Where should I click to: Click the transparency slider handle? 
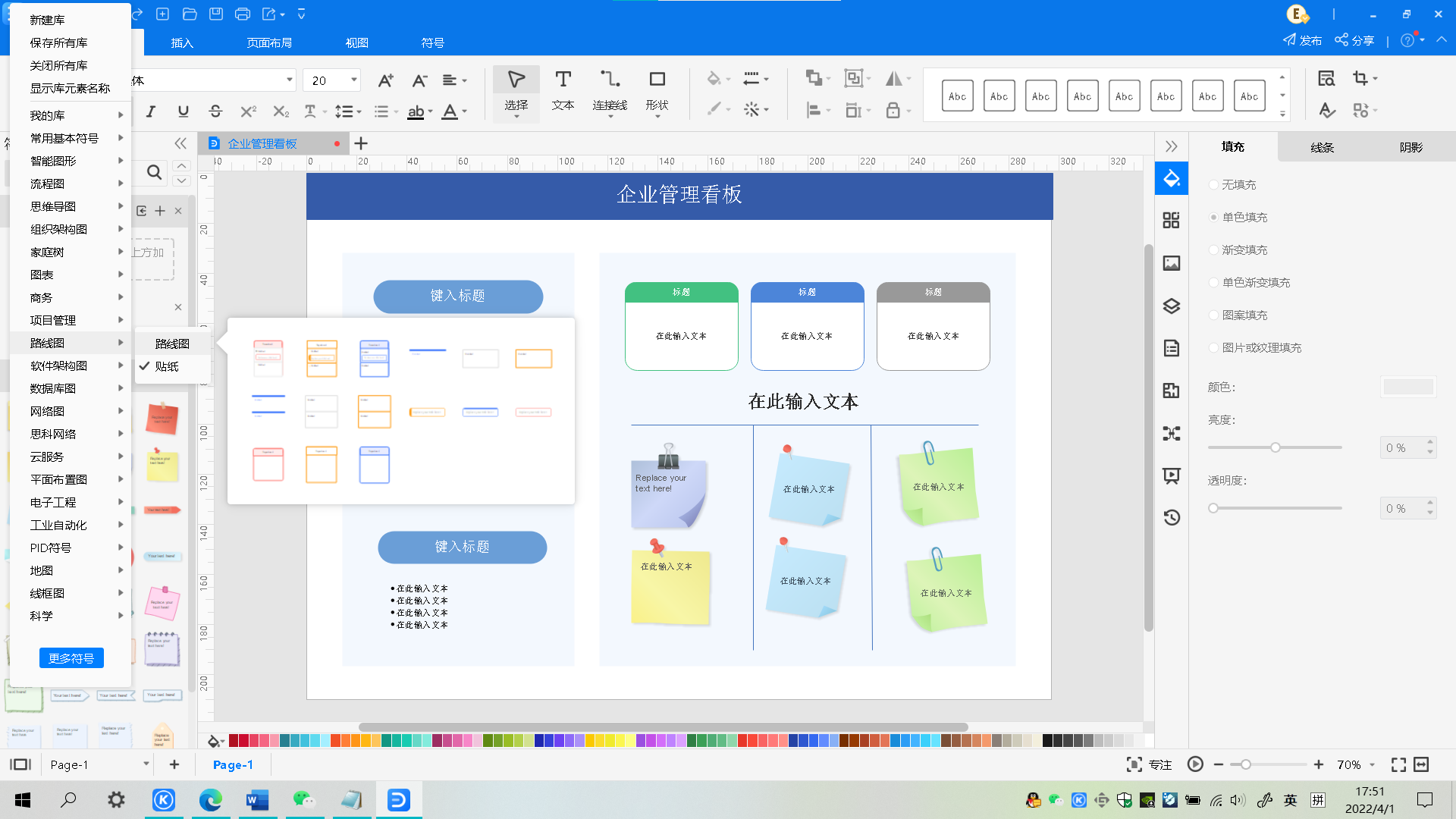click(1213, 508)
